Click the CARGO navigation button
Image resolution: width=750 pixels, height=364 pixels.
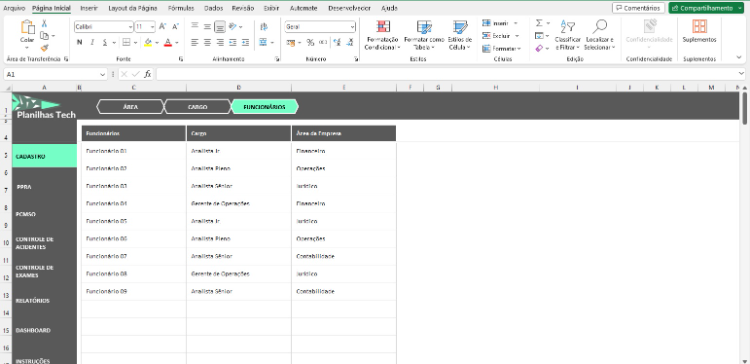click(198, 107)
